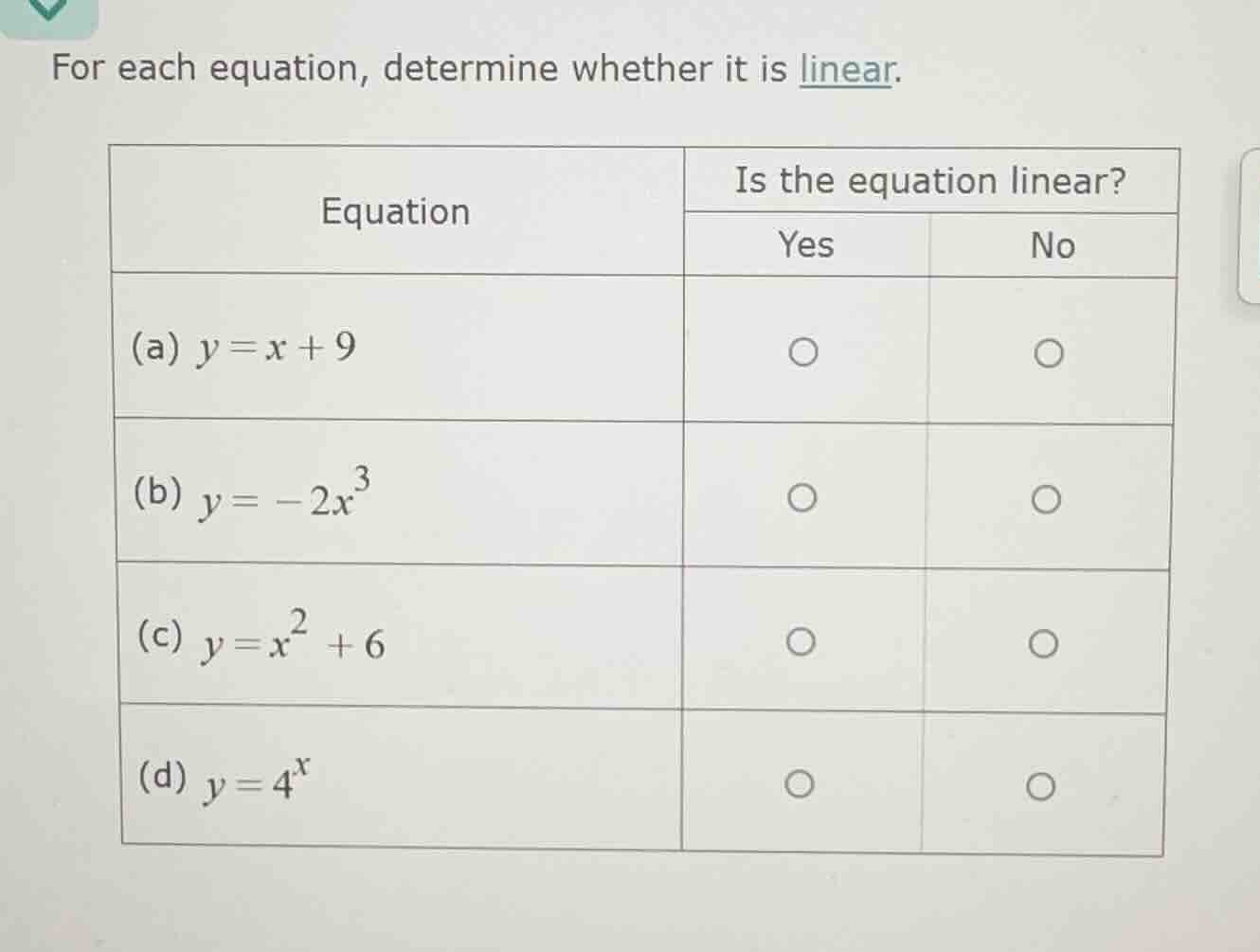This screenshot has height=952, width=1260.
Task: Select Yes for equation (a) y = x + 9
Action: [801, 351]
